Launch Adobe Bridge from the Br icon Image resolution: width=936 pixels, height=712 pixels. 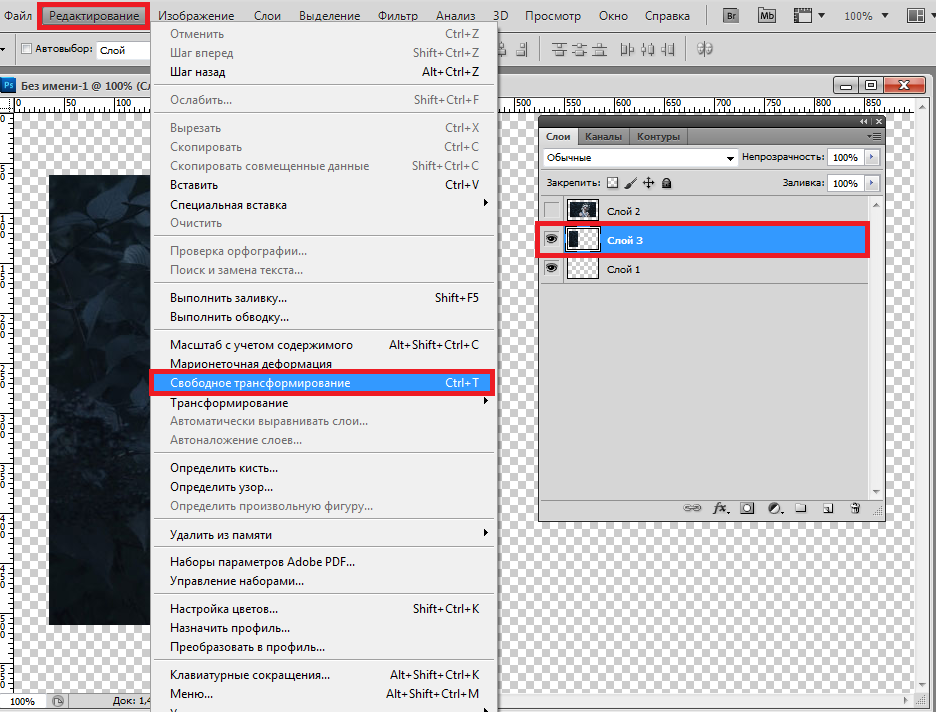(x=729, y=16)
